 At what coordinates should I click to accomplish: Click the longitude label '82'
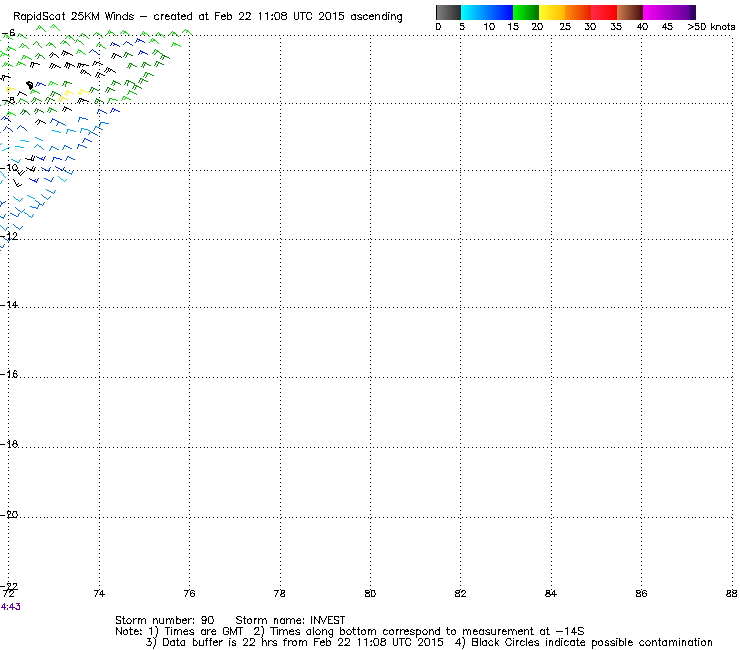coord(460,593)
